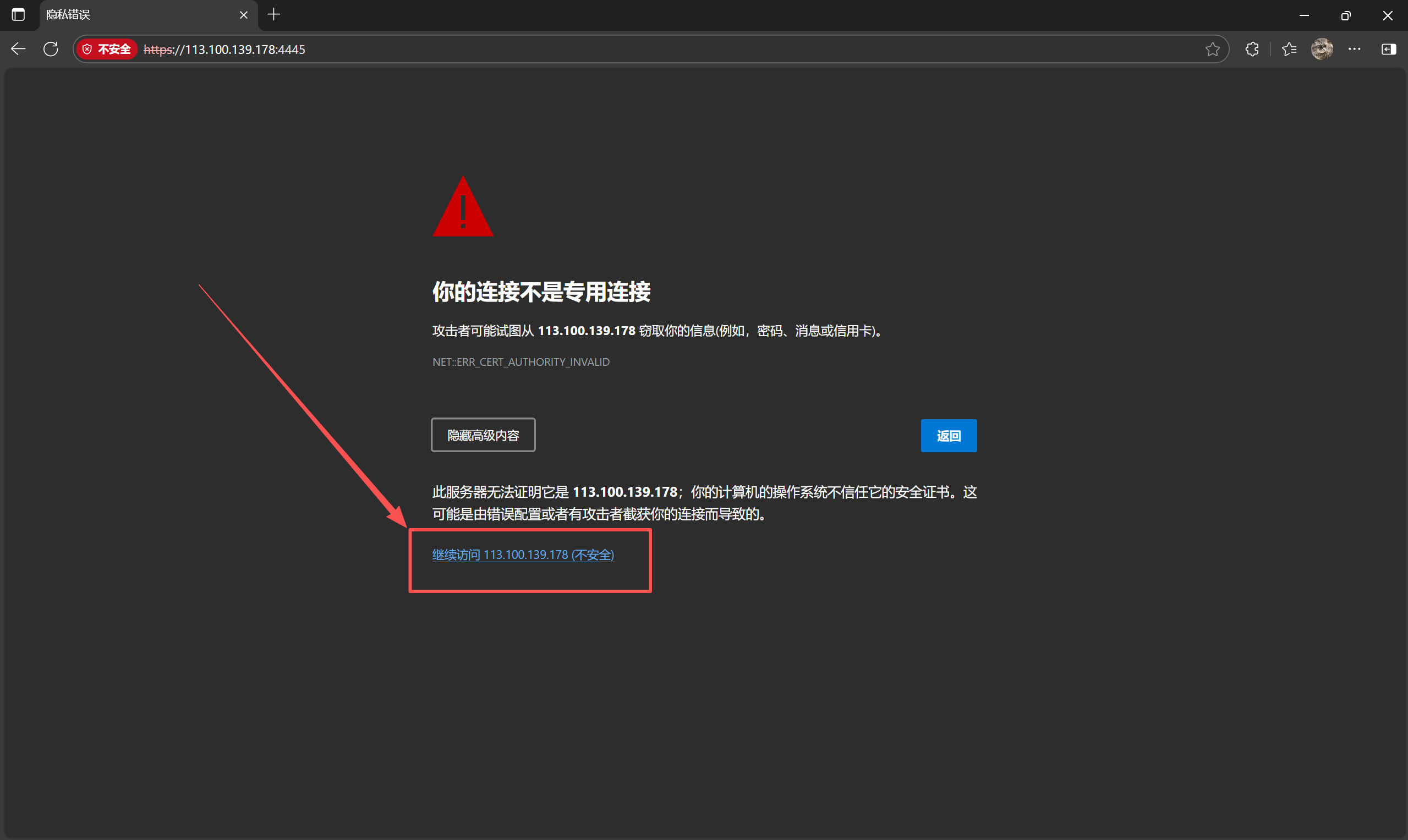The height and width of the screenshot is (840, 1408).
Task: Click 继续访问 113.100.139.178 (不安全) link
Action: 523,554
